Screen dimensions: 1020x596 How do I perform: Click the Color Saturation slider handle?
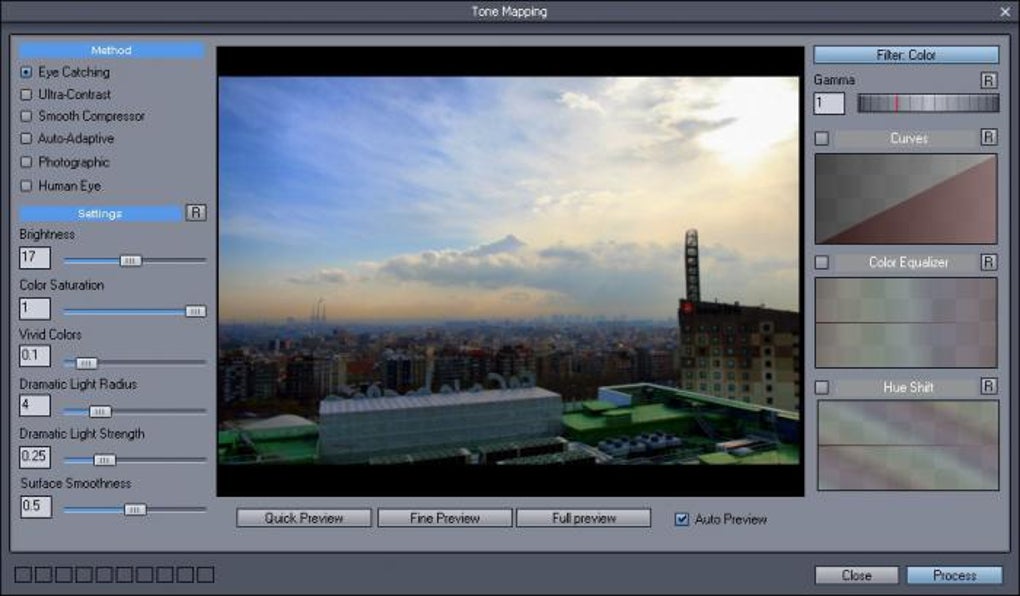click(195, 311)
